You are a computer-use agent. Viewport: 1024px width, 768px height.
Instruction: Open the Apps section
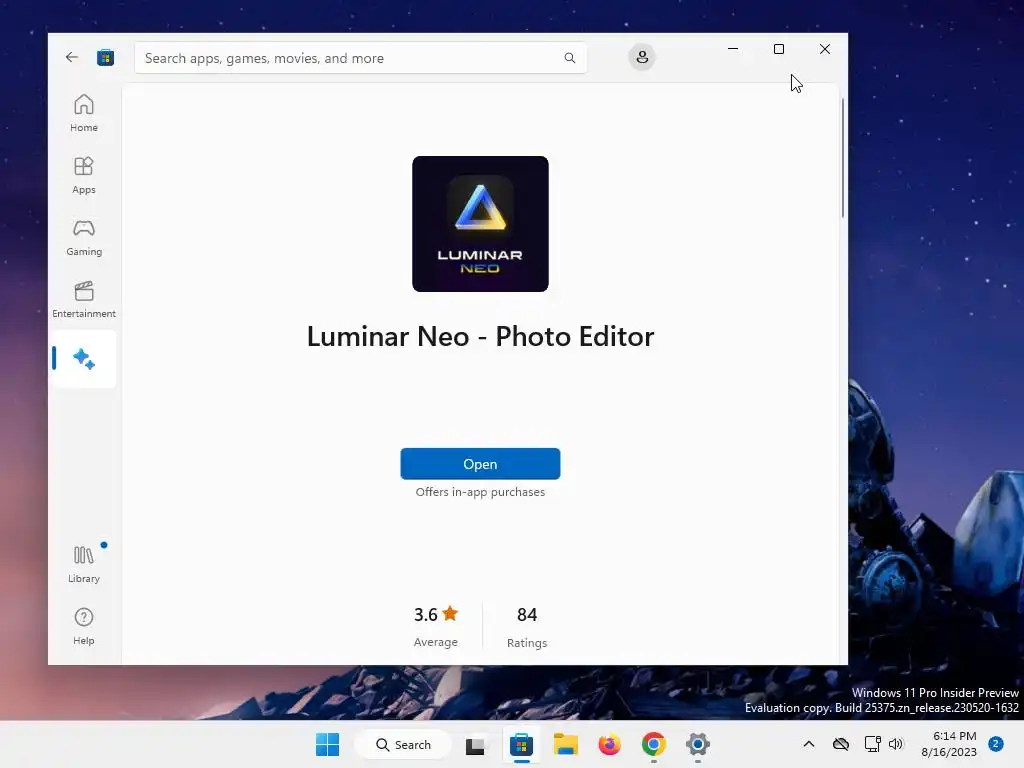[84, 175]
